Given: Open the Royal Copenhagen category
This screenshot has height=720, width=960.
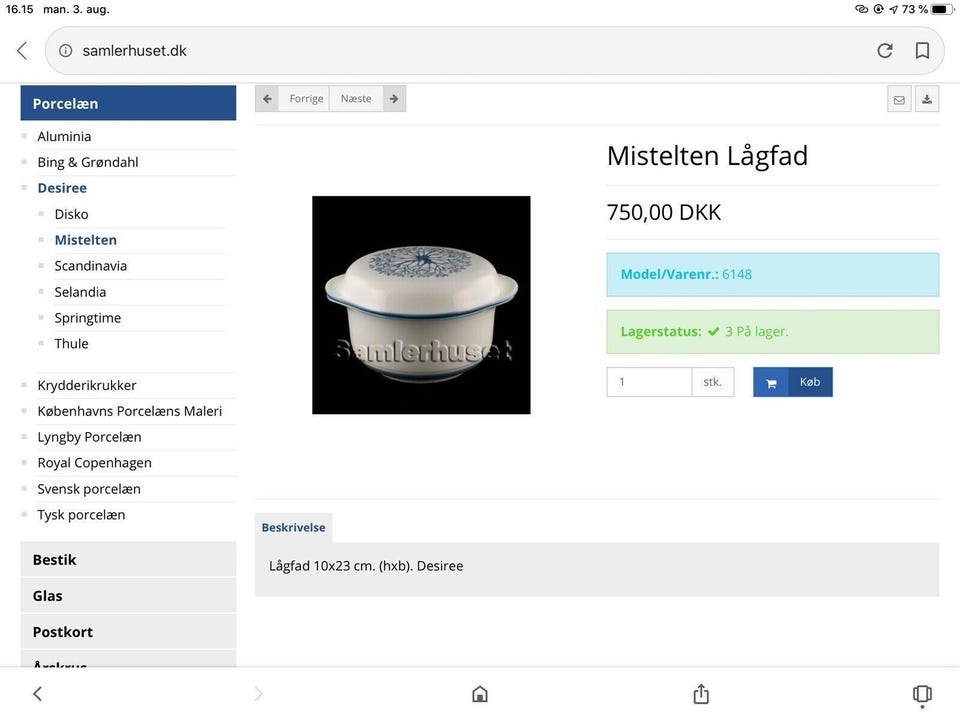Looking at the screenshot, I should pos(95,463).
